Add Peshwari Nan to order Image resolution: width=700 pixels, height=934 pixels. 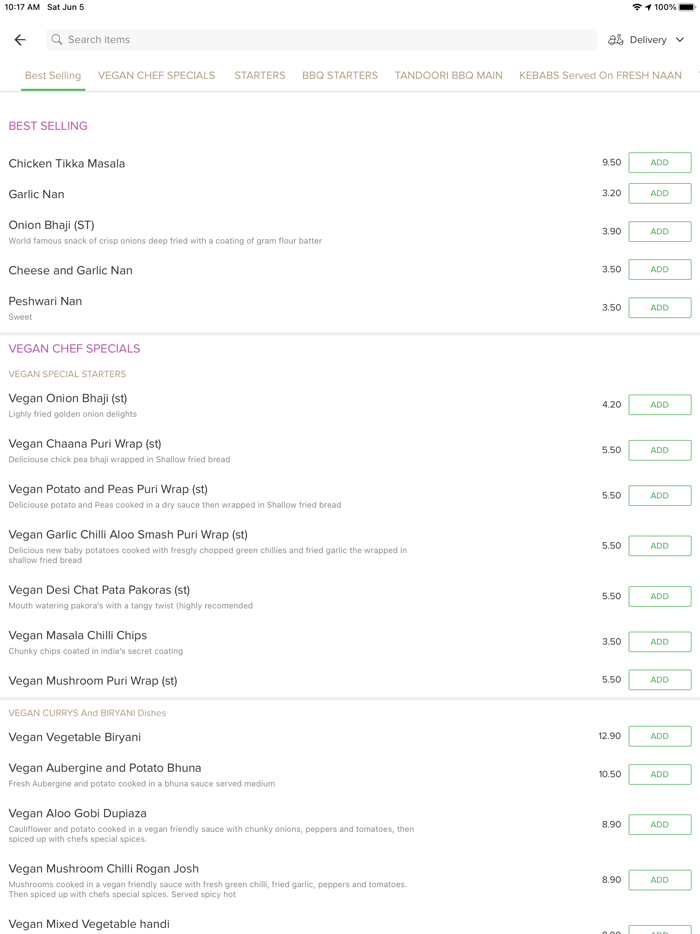tap(659, 307)
